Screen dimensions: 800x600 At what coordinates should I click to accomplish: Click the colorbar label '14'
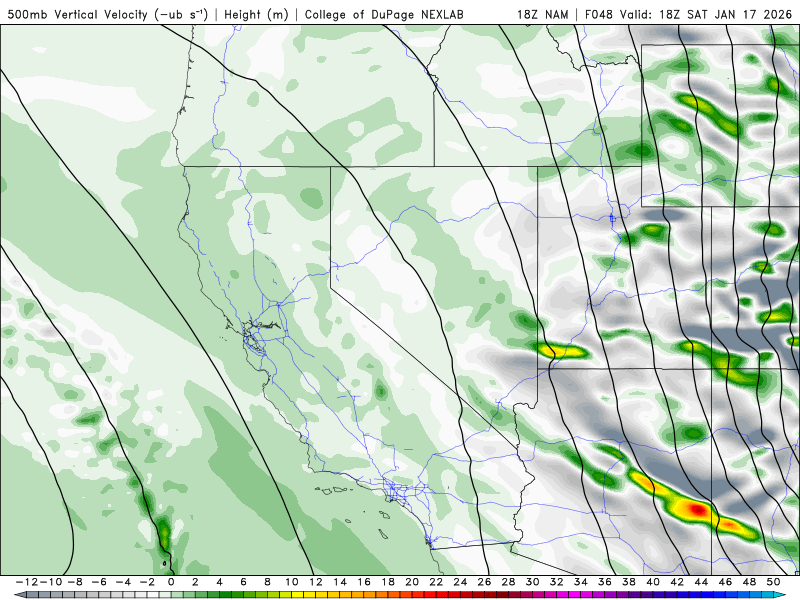[340, 582]
